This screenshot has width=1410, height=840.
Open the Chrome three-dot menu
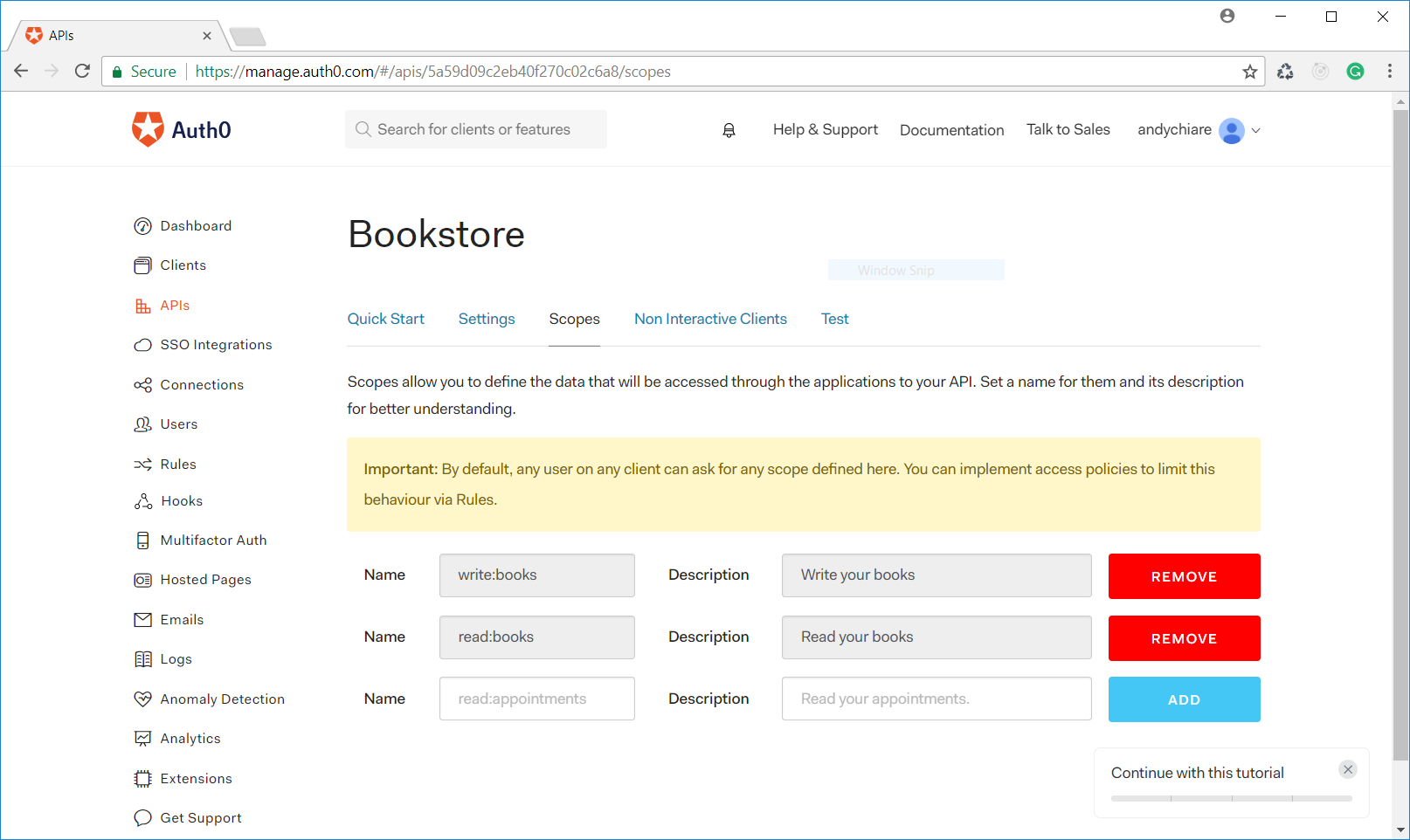[1390, 72]
